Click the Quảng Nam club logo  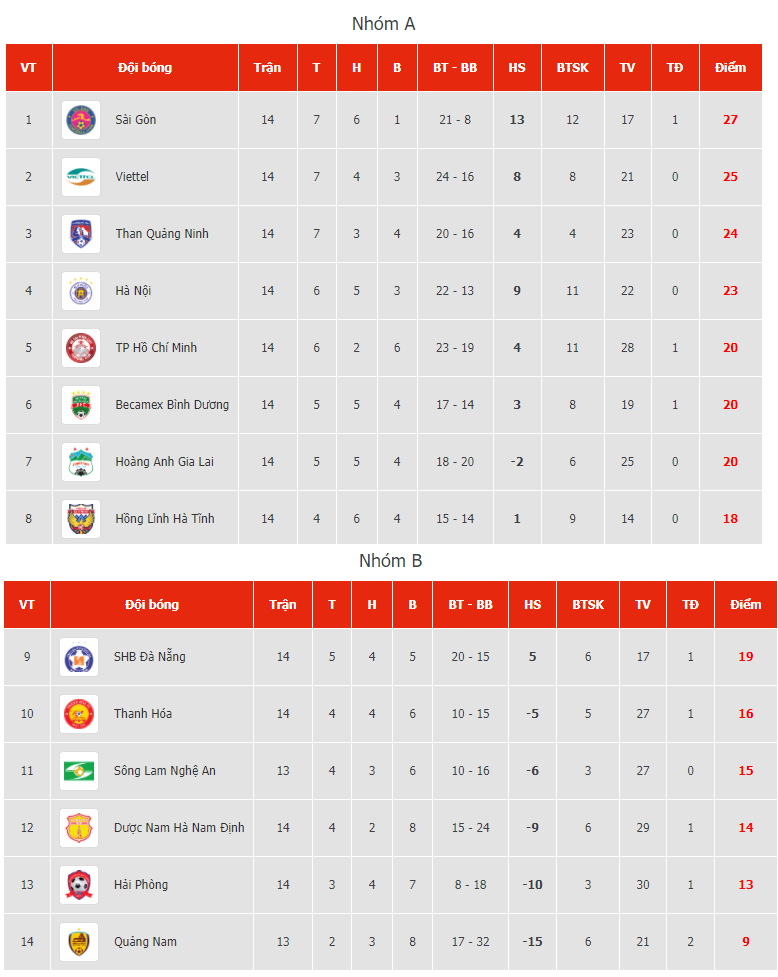79,942
